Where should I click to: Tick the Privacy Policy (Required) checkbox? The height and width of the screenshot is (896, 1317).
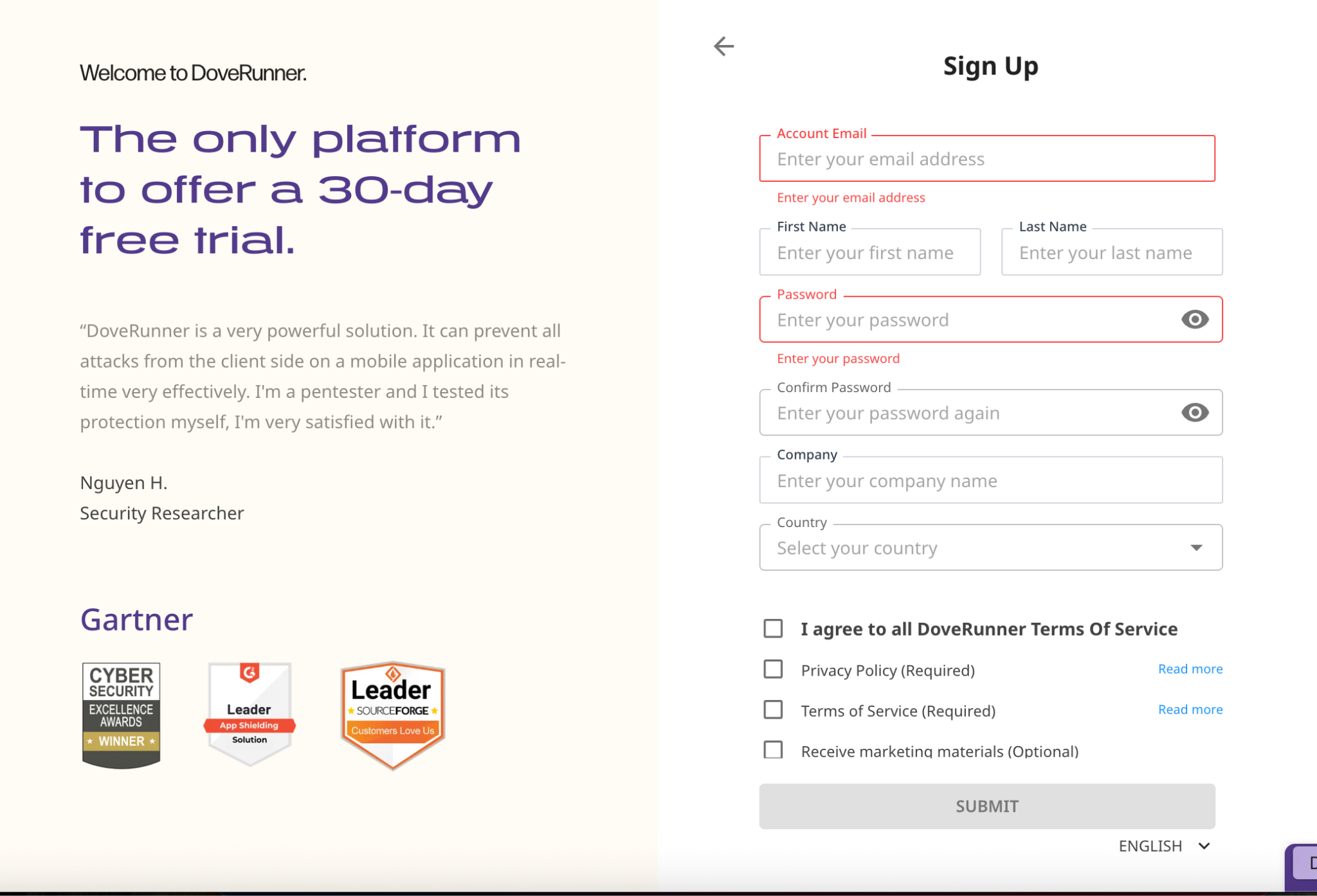[x=773, y=670]
